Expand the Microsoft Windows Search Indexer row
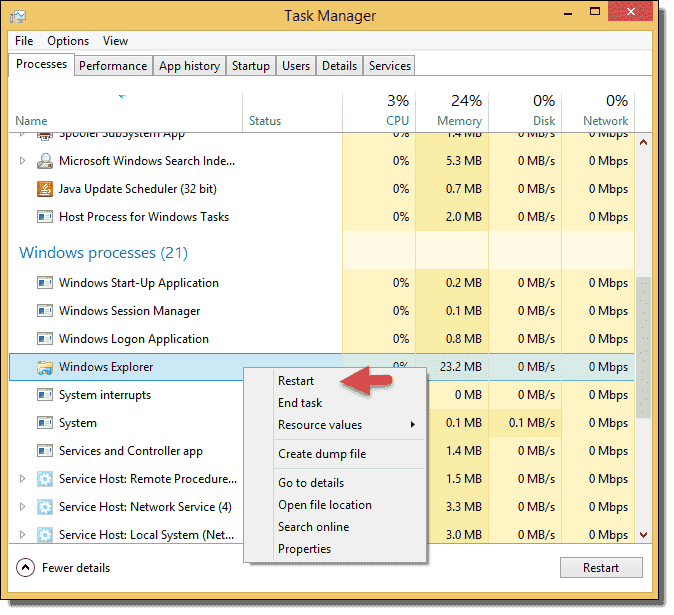Image resolution: width=674 pixels, height=615 pixels. click(x=22, y=161)
